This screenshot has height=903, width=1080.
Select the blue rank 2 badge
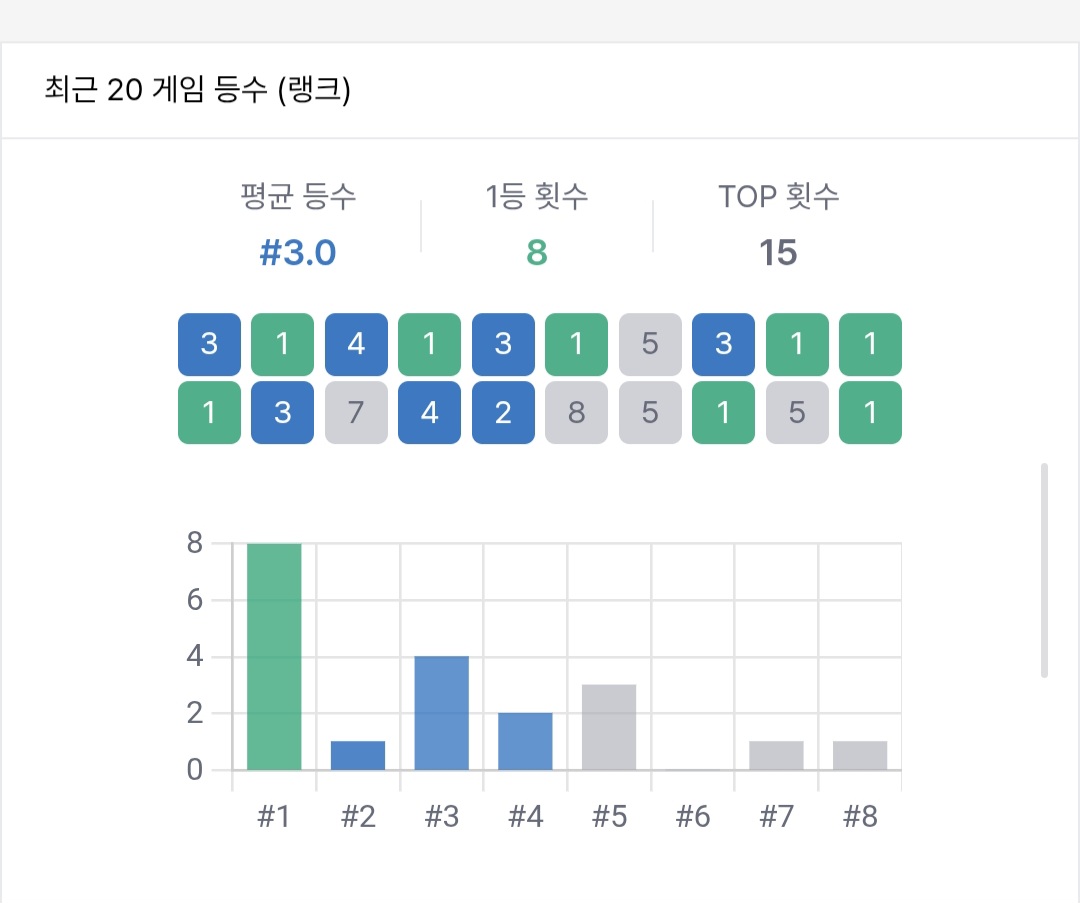[x=503, y=412]
